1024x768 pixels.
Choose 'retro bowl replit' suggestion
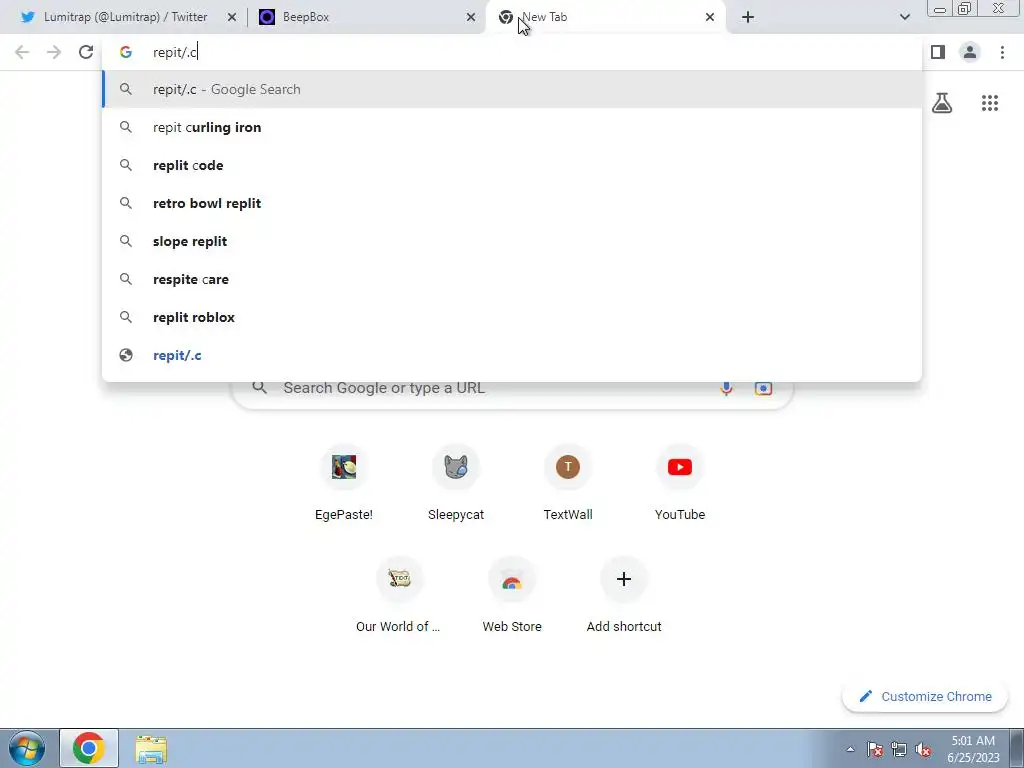coord(512,203)
